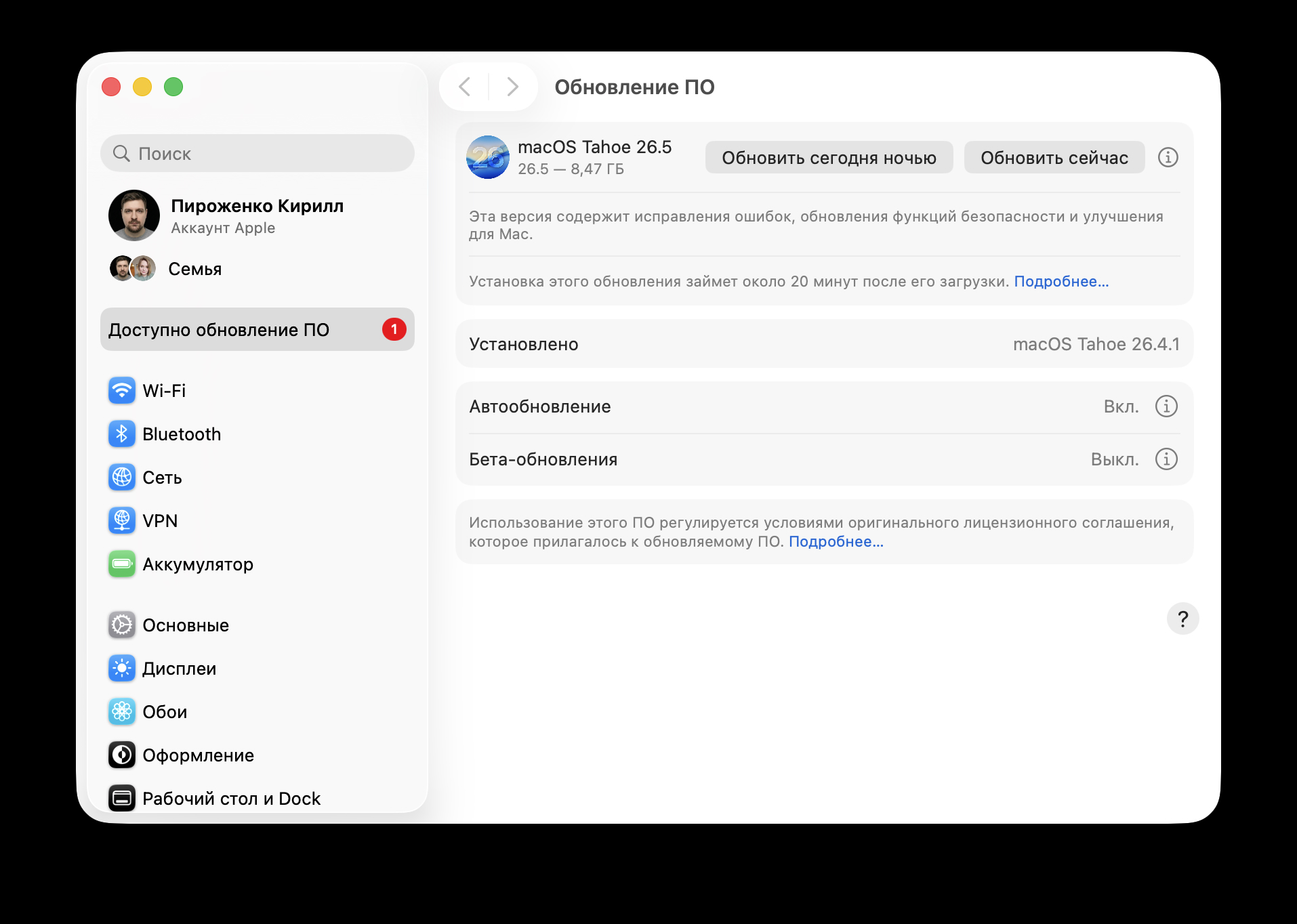This screenshot has width=1297, height=924.
Task: Click the Семья family avatars
Action: tap(133, 268)
